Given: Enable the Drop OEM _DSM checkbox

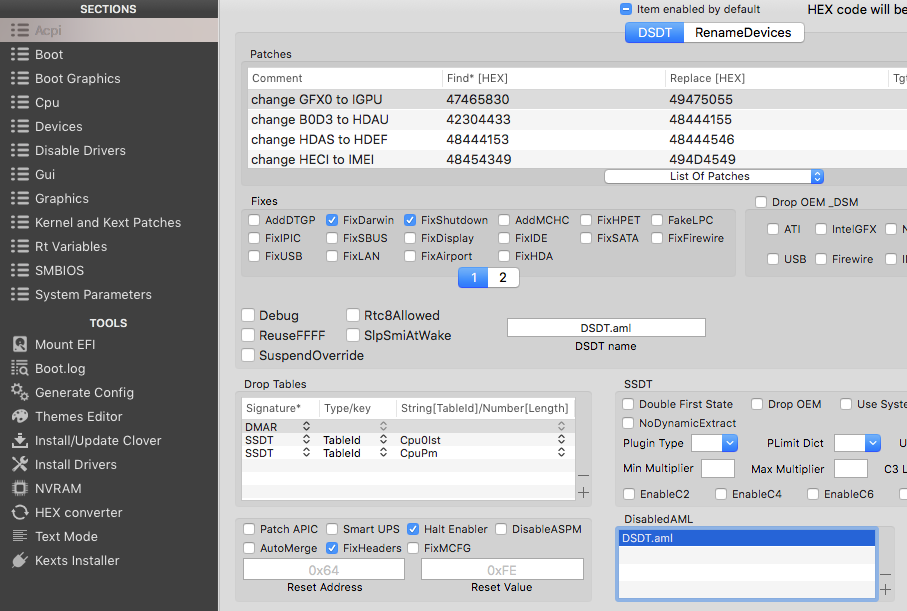Looking at the screenshot, I should (761, 202).
